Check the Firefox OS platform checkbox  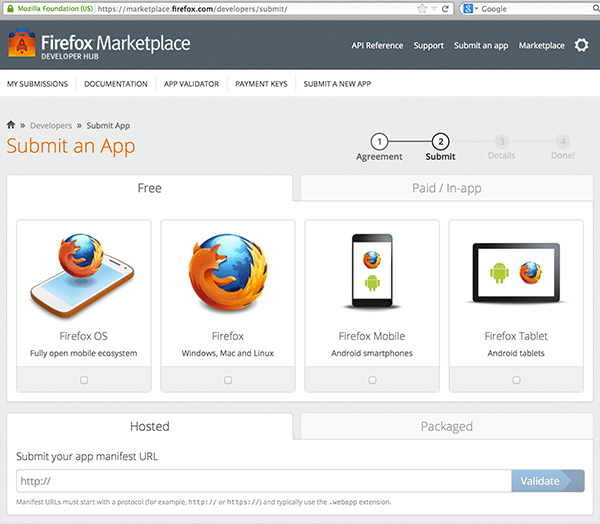(84, 380)
